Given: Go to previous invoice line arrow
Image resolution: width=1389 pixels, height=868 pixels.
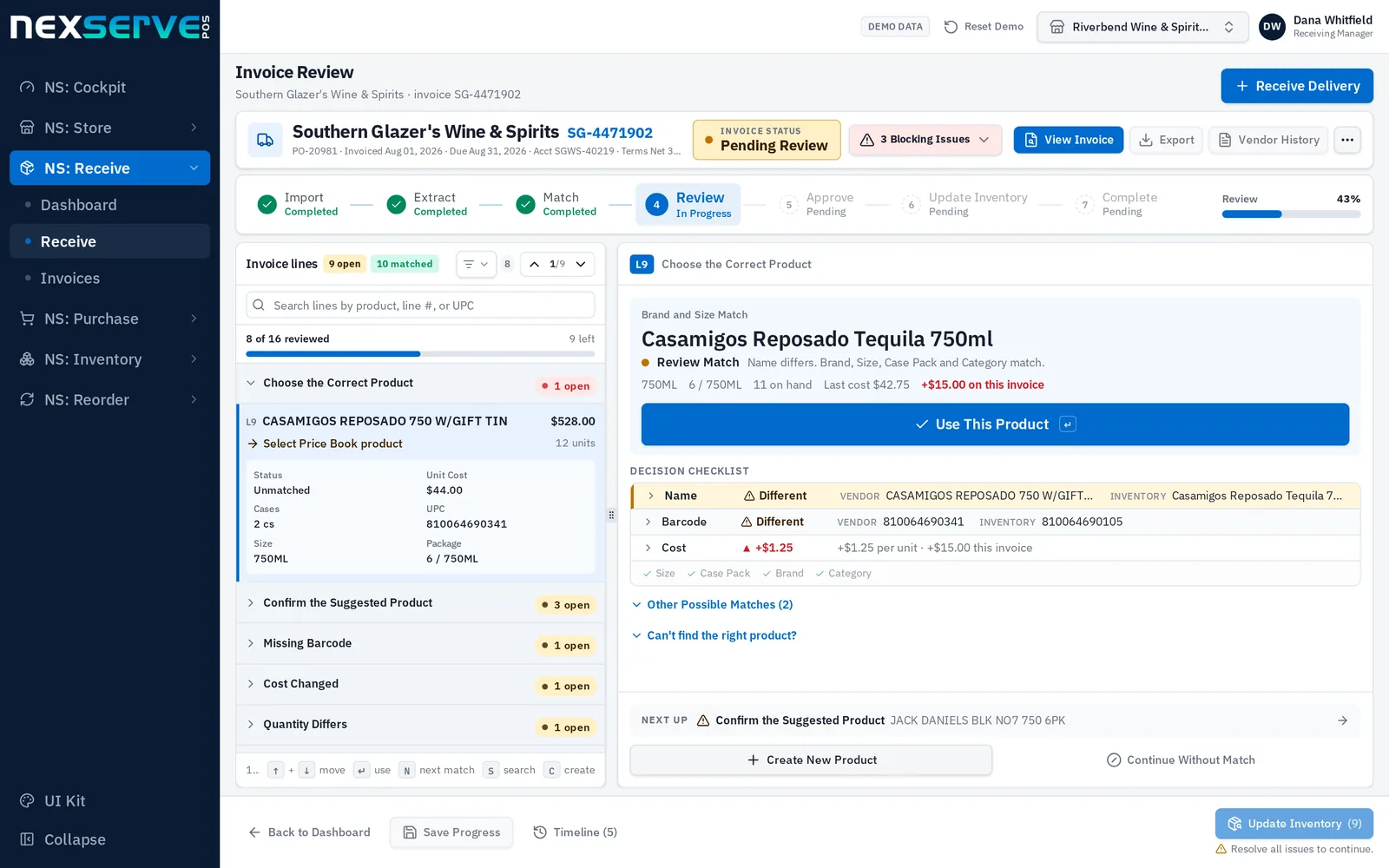Looking at the screenshot, I should coord(534,264).
